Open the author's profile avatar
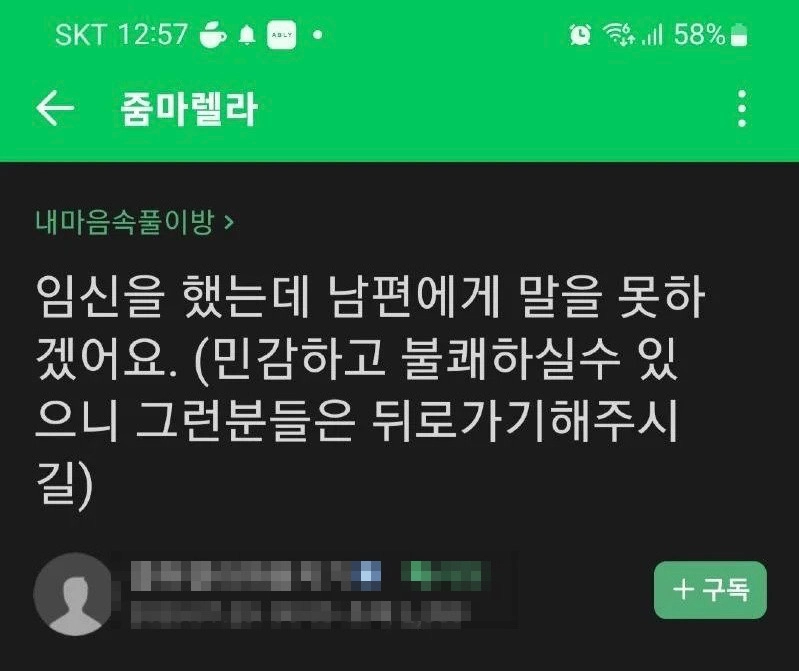 [73, 594]
